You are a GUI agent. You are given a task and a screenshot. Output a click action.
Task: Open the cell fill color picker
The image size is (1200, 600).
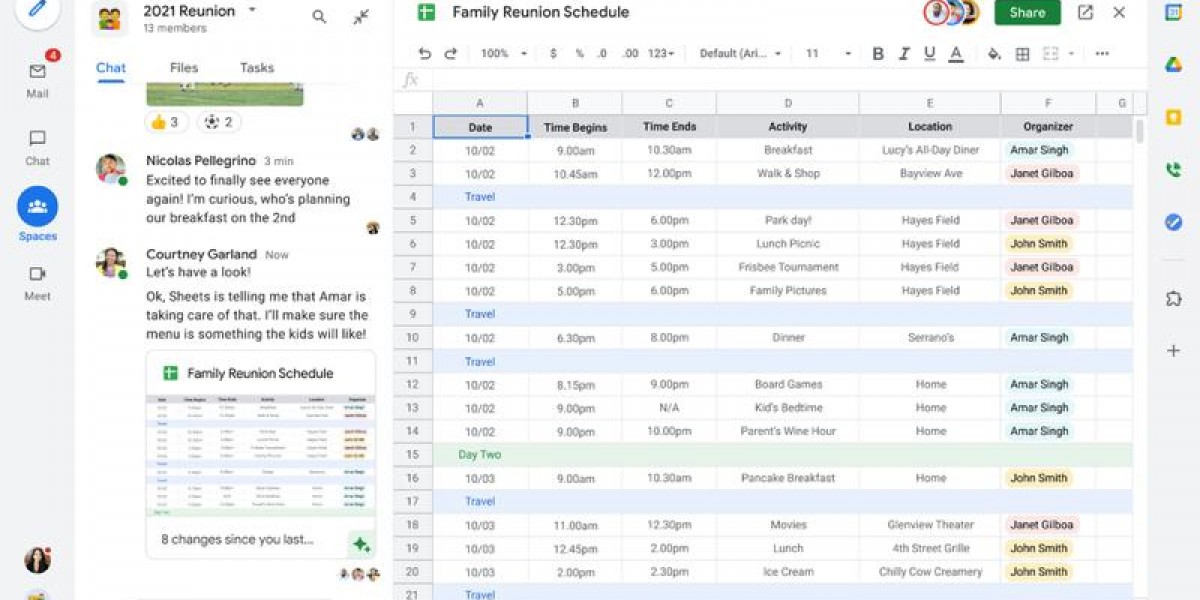pyautogui.click(x=994, y=54)
